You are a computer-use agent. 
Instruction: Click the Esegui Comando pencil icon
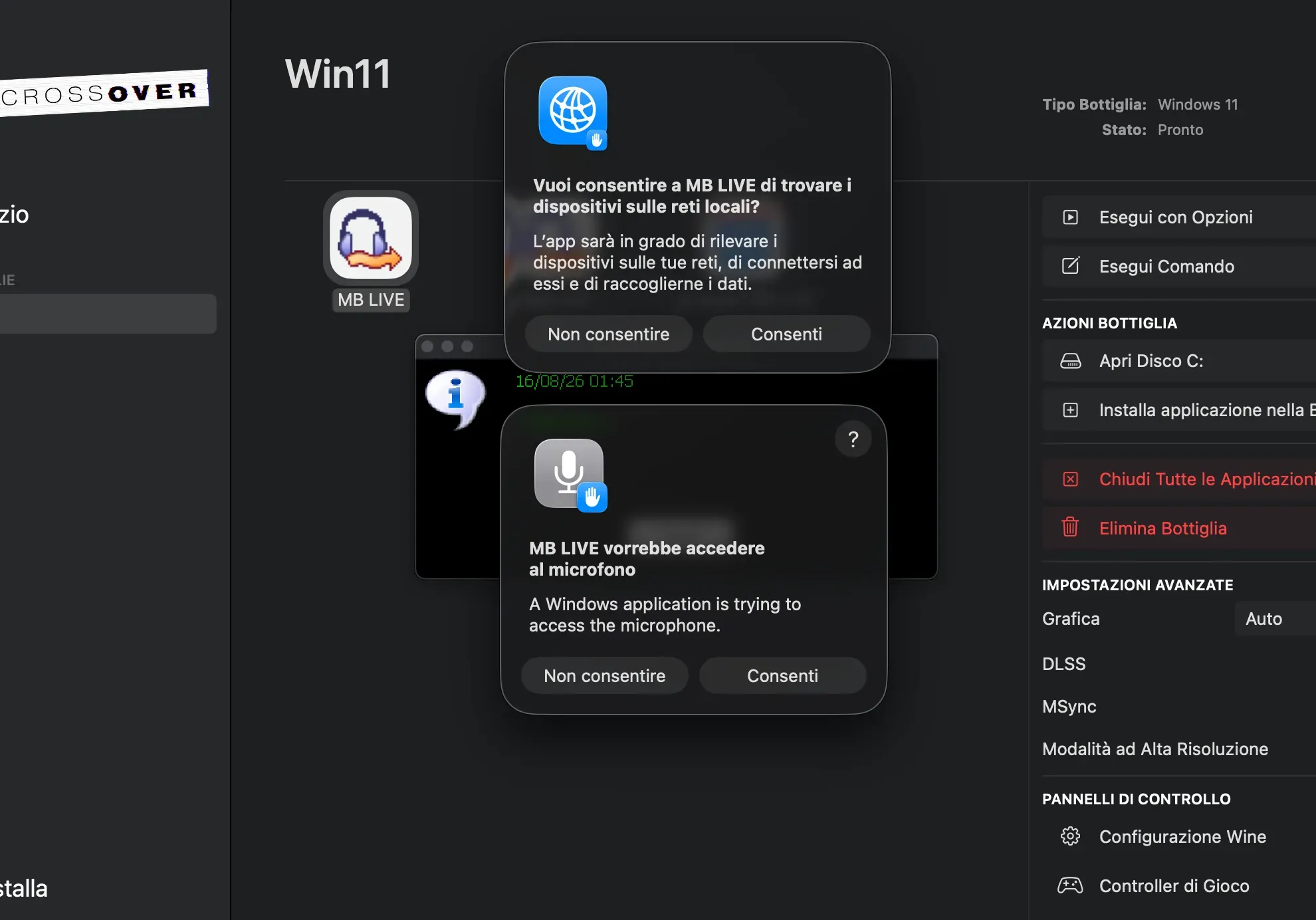point(1070,266)
